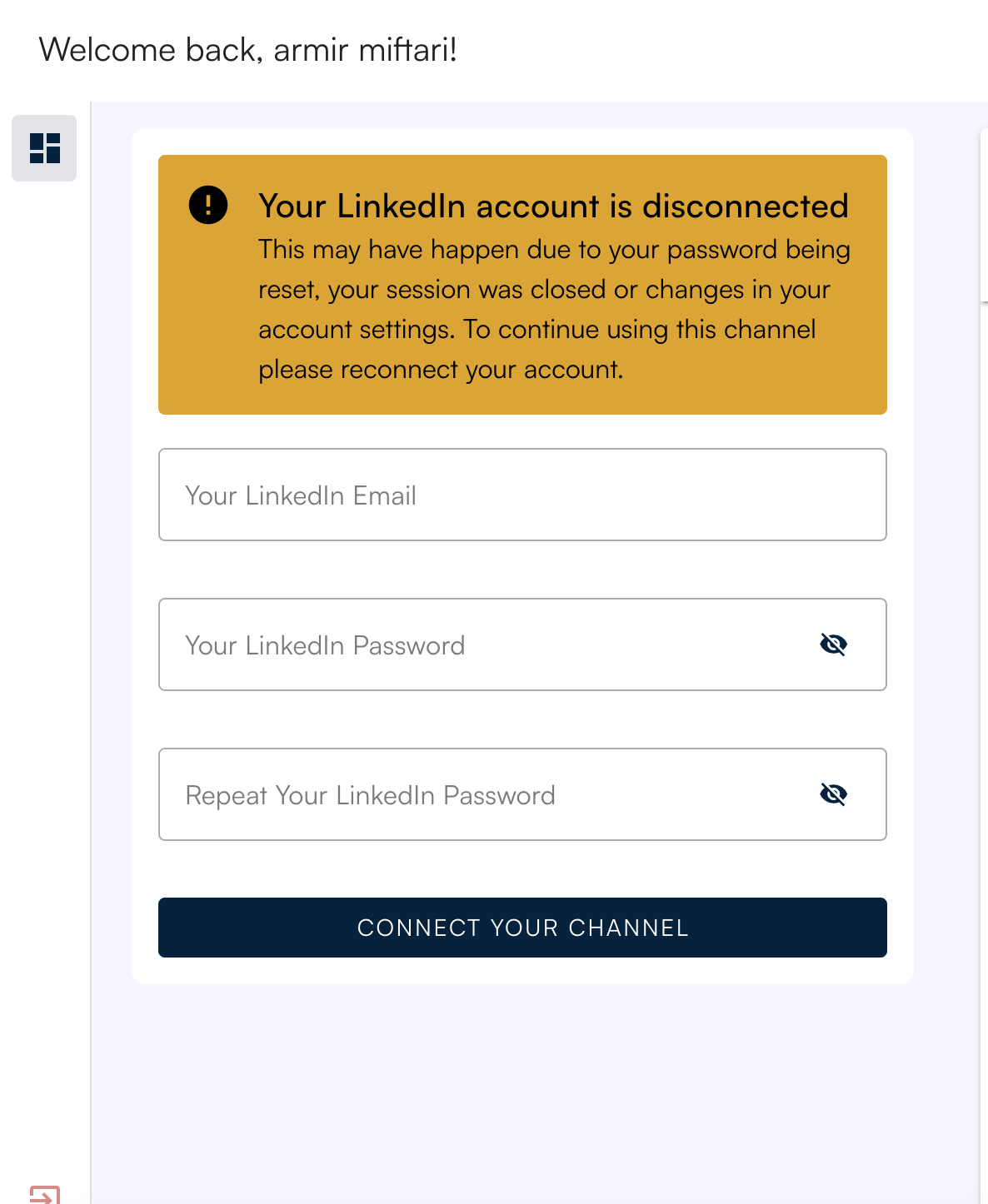Click the logout icon at sidebar bottom

point(44,1195)
